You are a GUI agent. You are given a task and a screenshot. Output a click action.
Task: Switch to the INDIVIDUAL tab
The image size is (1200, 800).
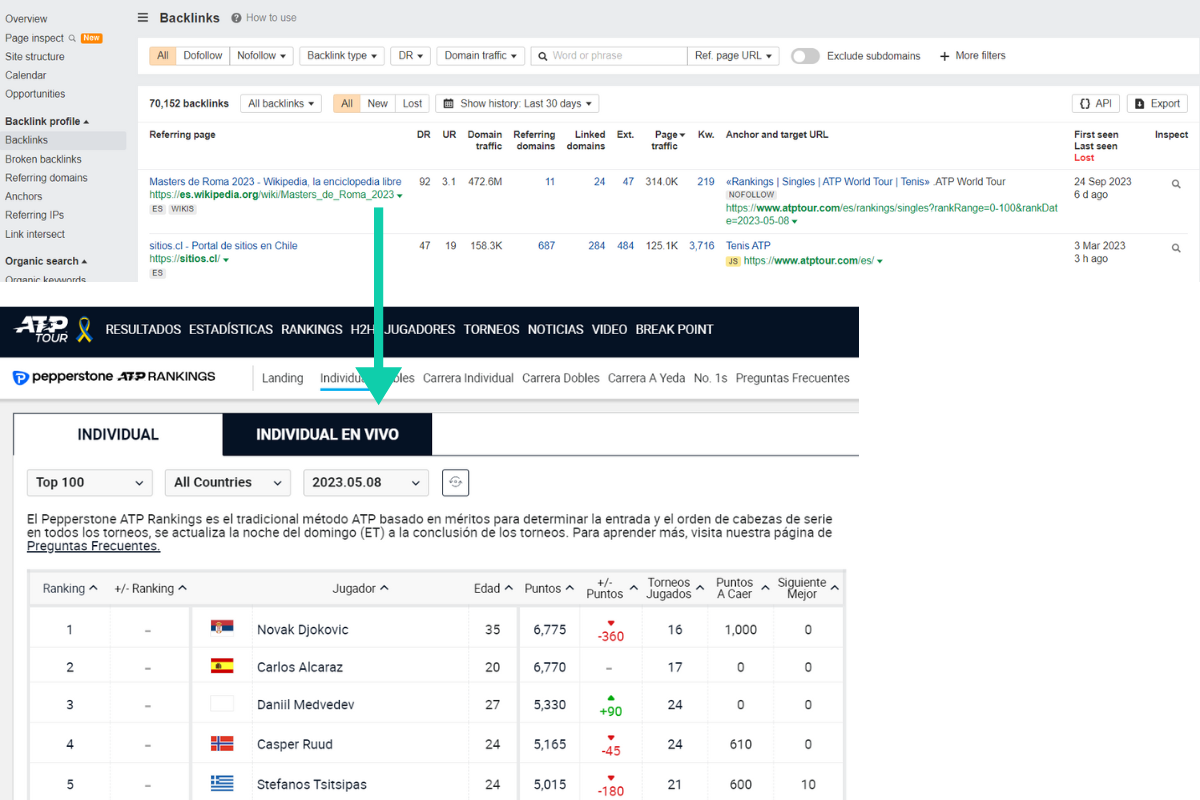tap(118, 434)
